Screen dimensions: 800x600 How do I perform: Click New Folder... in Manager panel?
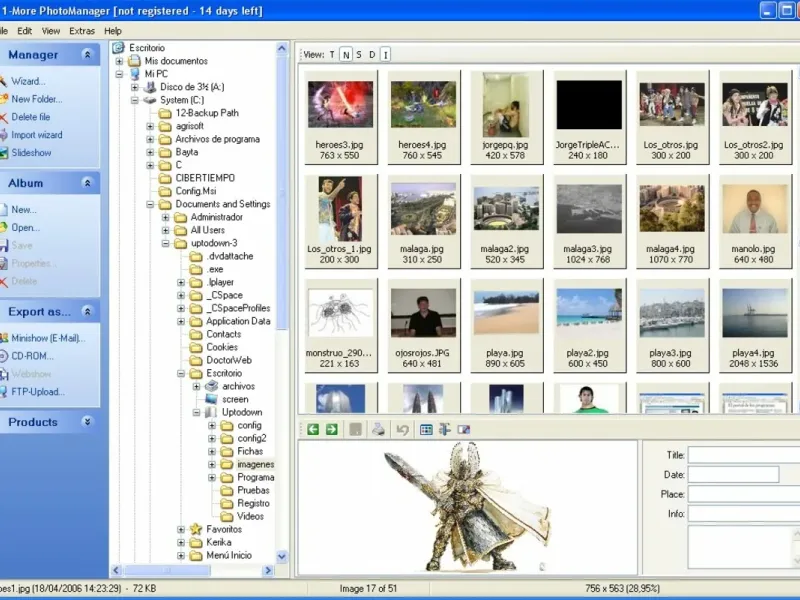point(36,99)
